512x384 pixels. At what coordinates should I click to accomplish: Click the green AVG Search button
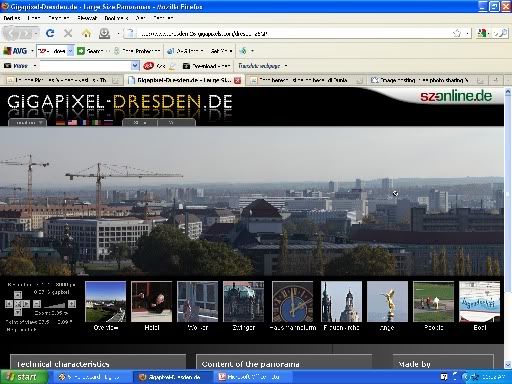click(x=90, y=51)
